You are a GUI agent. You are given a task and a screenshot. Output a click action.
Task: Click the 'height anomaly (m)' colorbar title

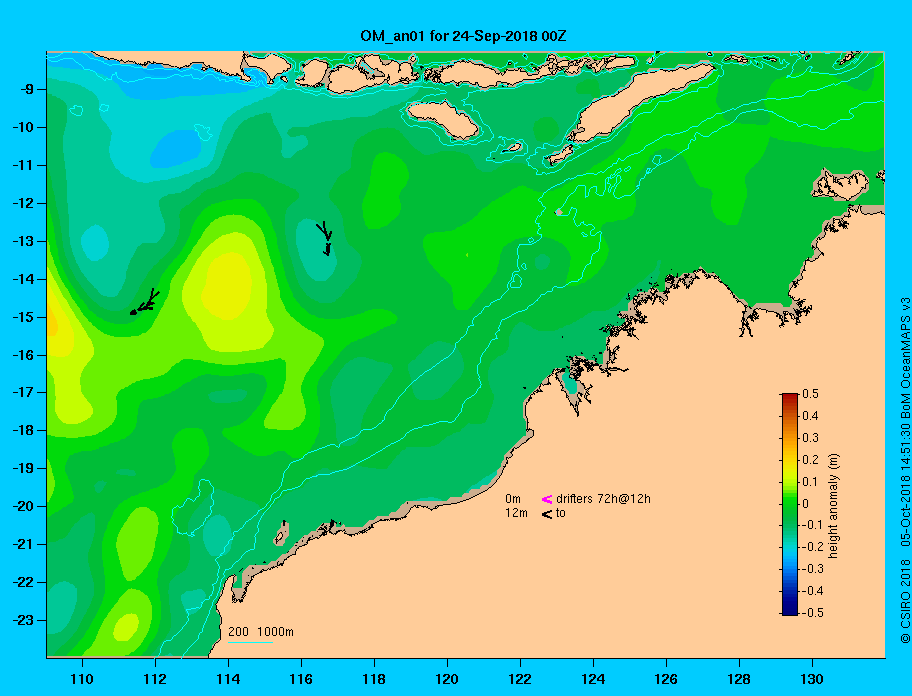pyautogui.click(x=833, y=506)
